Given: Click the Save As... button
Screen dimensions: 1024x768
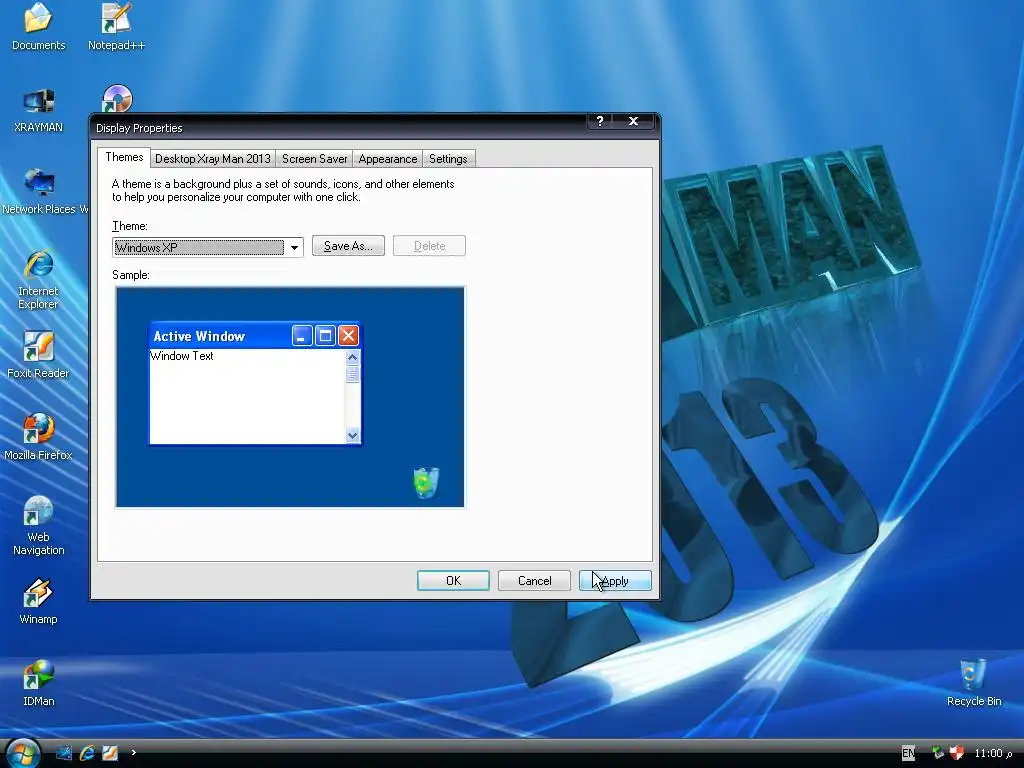Looking at the screenshot, I should pyautogui.click(x=348, y=246).
